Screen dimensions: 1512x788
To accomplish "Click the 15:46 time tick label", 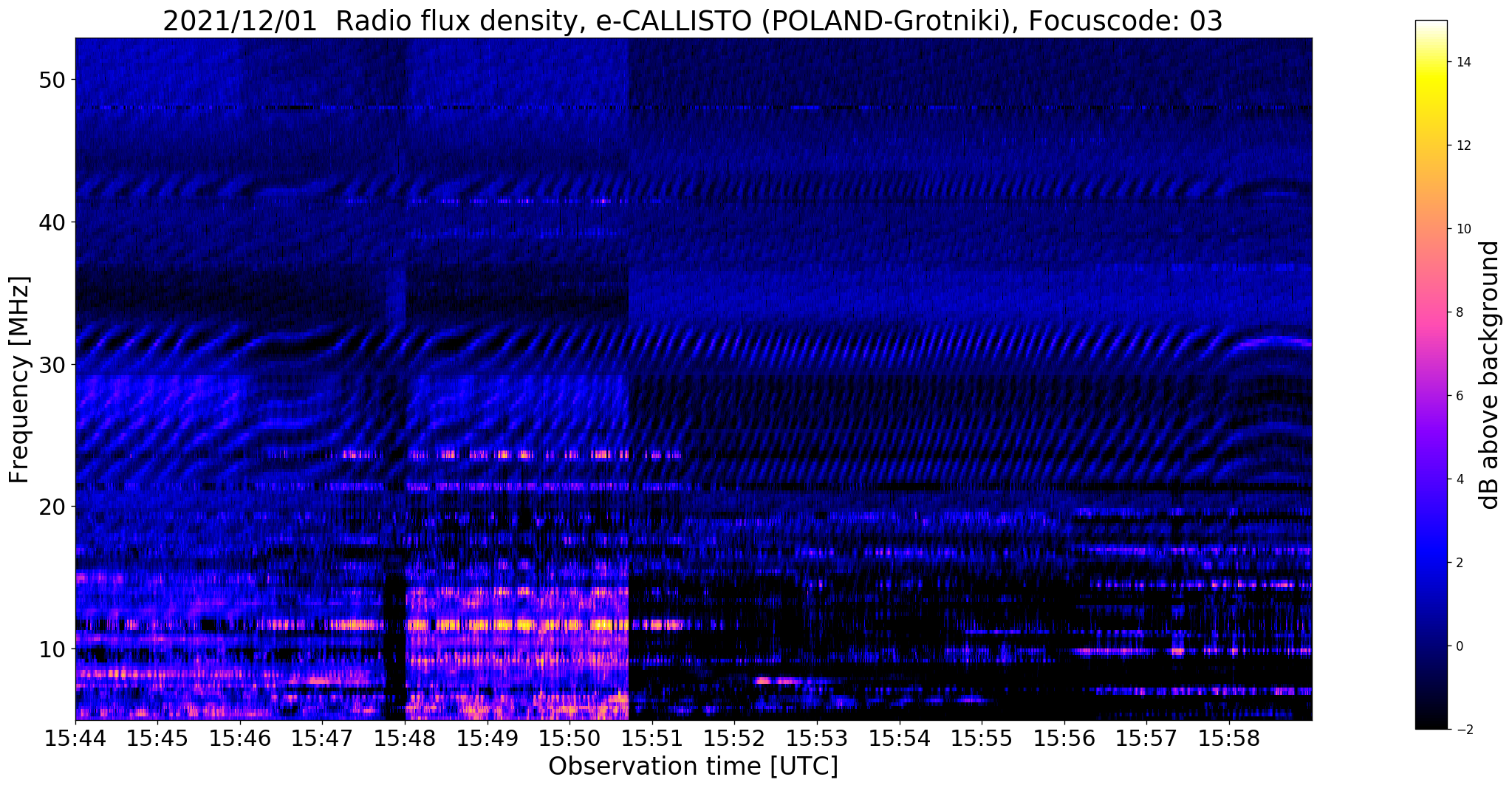I will click(240, 738).
